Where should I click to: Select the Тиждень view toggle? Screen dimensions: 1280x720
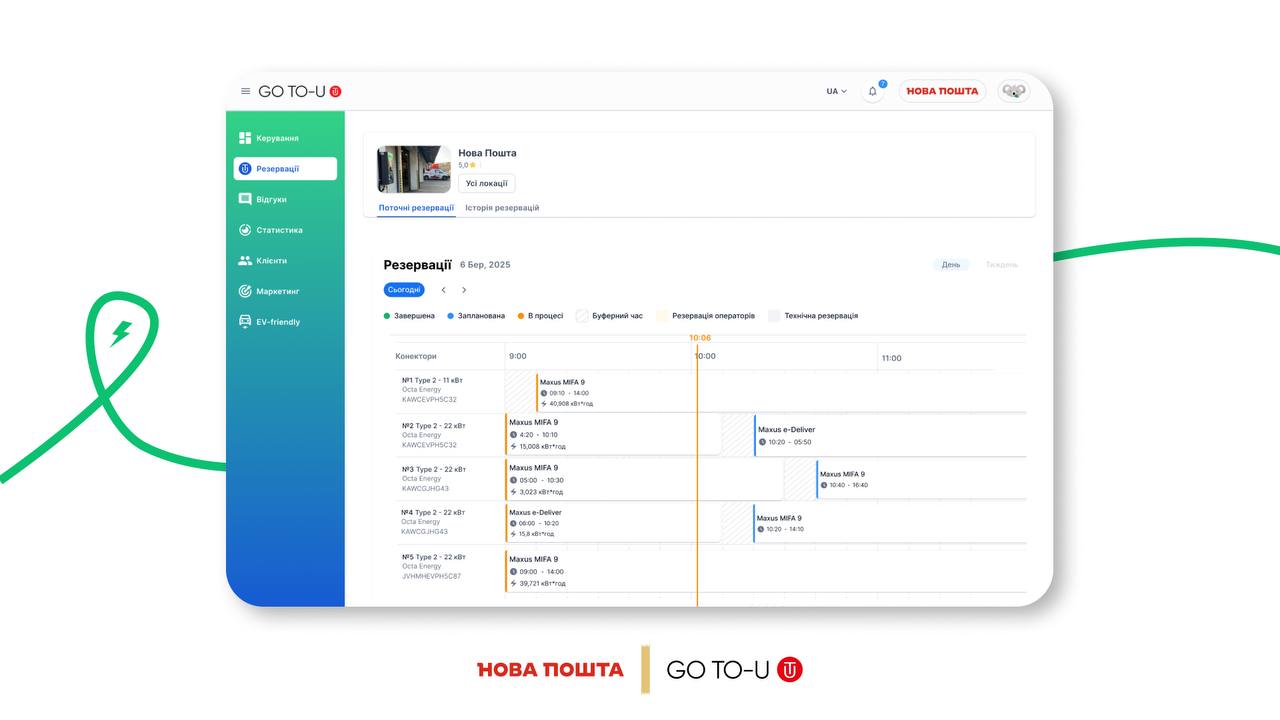1002,265
